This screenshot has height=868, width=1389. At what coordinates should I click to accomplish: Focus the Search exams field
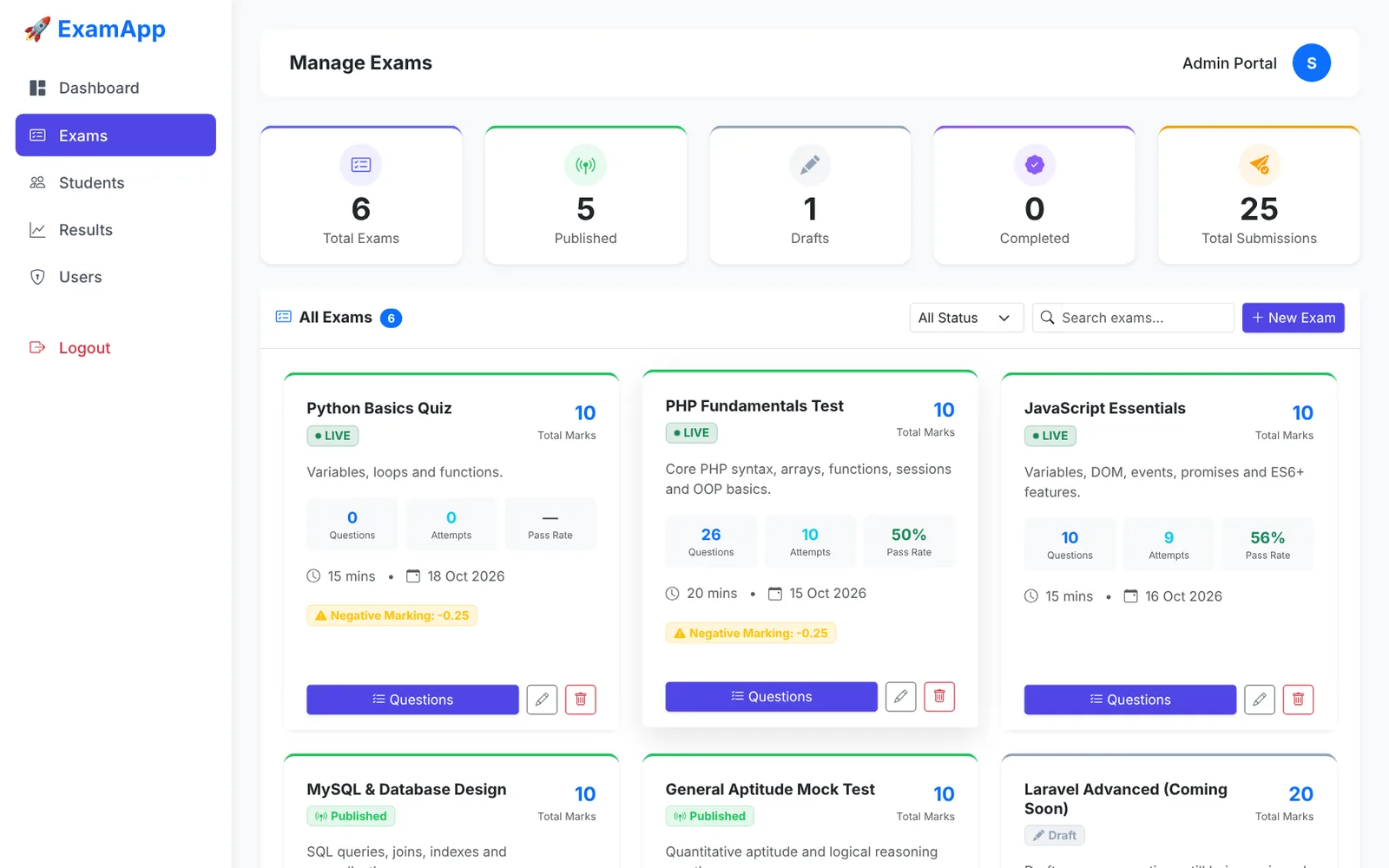(x=1133, y=318)
